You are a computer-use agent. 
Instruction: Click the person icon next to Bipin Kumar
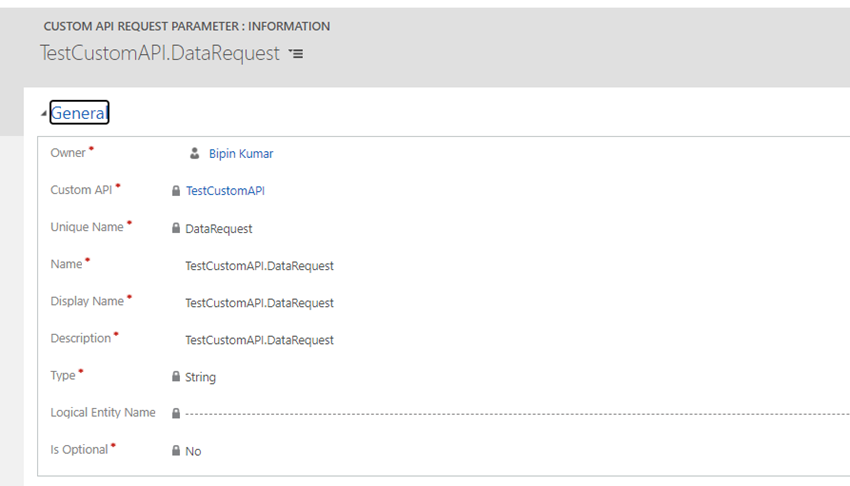pos(195,154)
